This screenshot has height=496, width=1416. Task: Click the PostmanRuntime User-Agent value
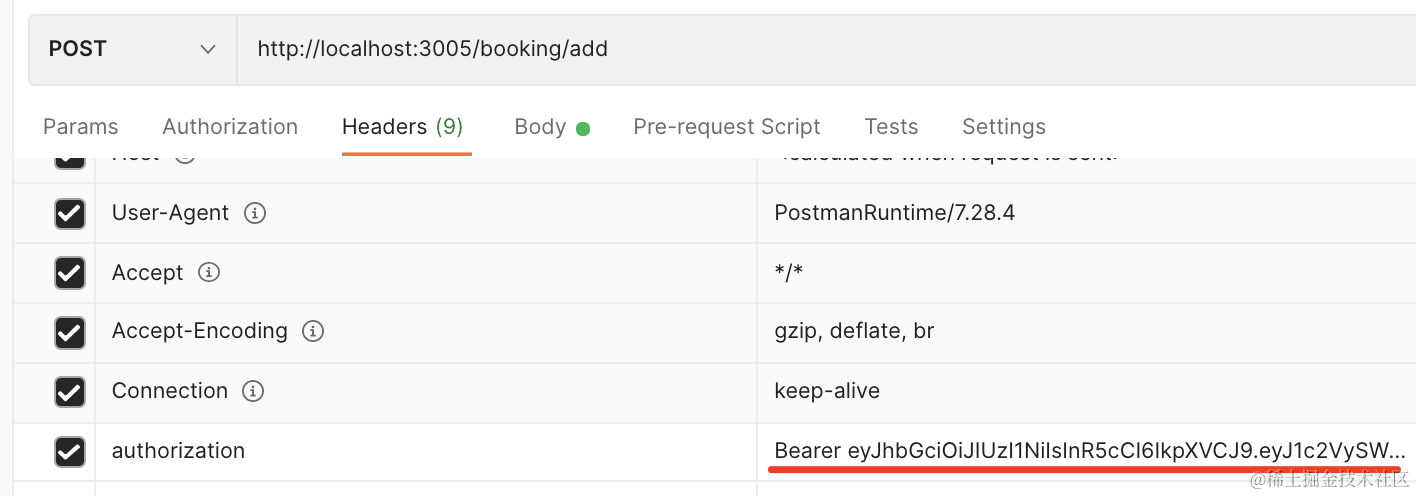894,213
